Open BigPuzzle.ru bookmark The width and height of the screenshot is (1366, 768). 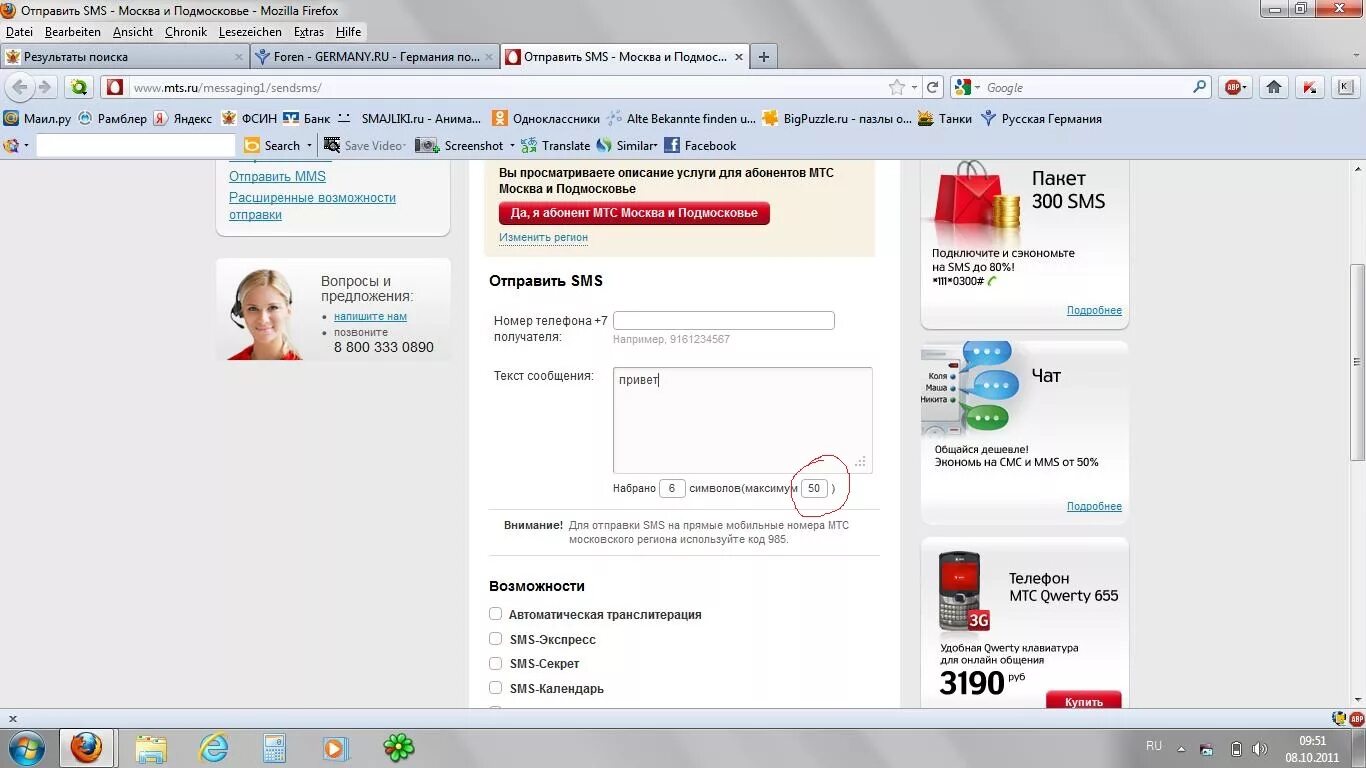(x=837, y=118)
